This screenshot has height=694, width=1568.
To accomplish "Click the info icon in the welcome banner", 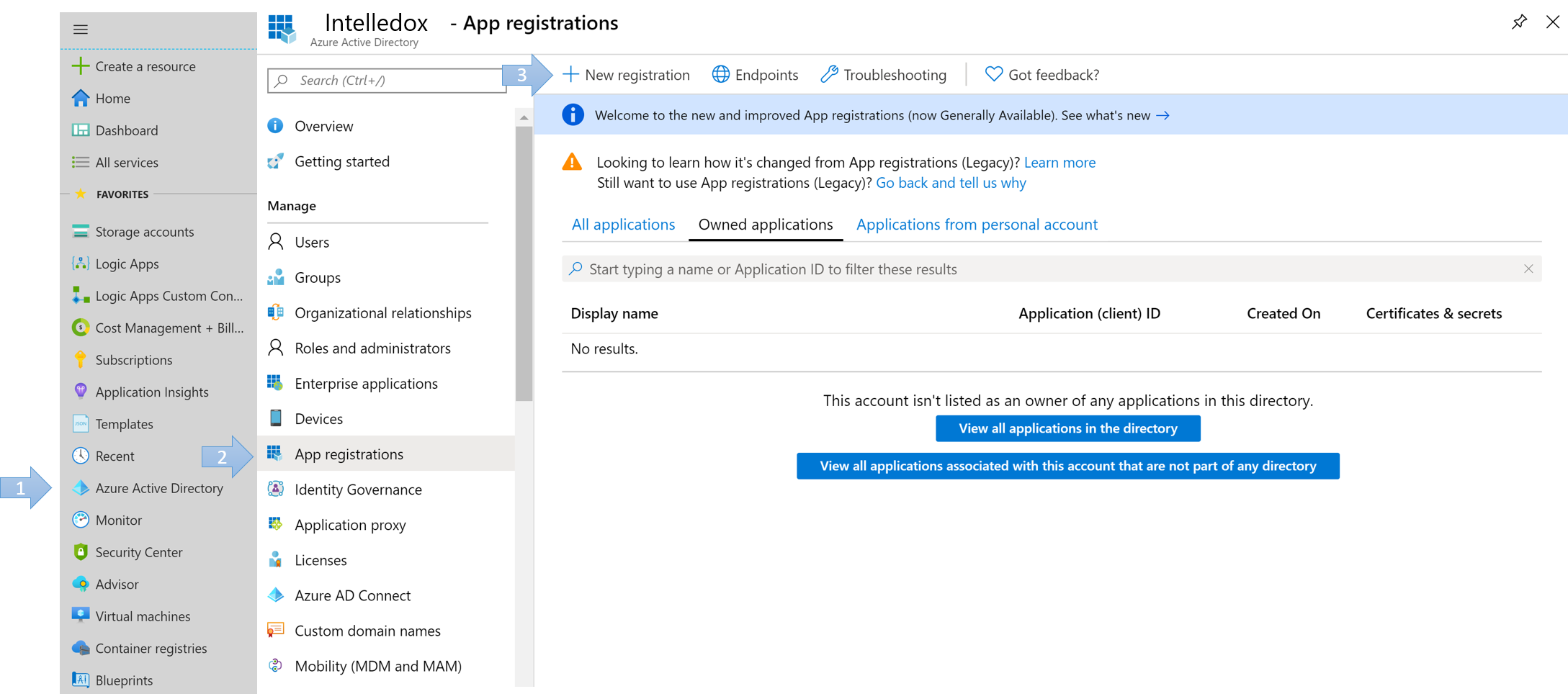I will 573,115.
